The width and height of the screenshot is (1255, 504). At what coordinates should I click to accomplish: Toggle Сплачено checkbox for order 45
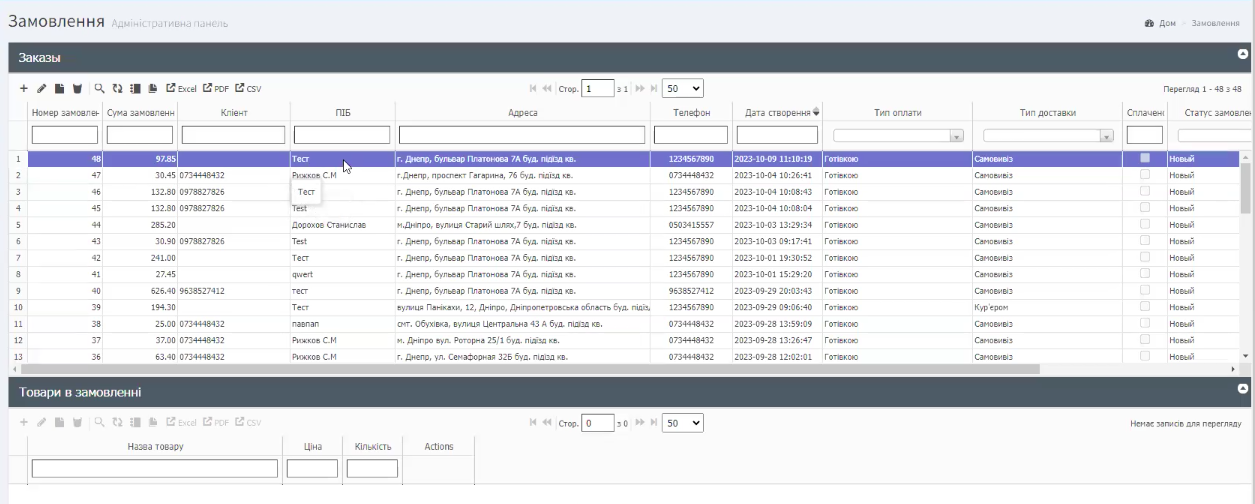click(x=1145, y=208)
